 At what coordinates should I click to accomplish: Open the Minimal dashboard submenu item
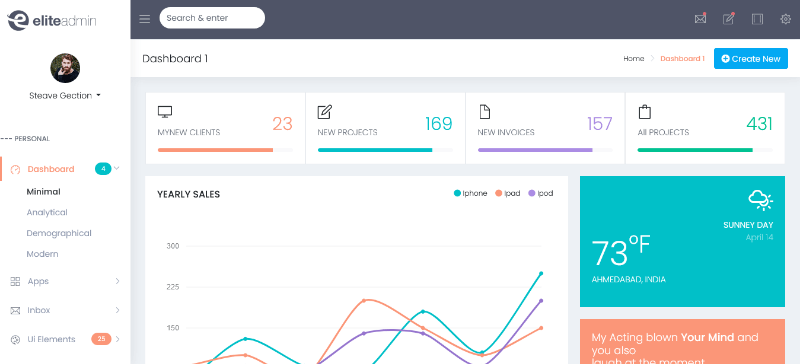(x=43, y=192)
